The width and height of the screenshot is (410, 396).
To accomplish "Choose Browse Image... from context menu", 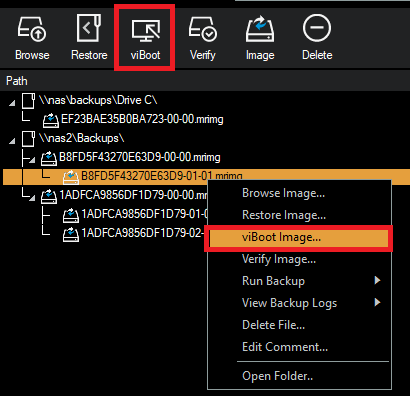I will (x=284, y=193).
